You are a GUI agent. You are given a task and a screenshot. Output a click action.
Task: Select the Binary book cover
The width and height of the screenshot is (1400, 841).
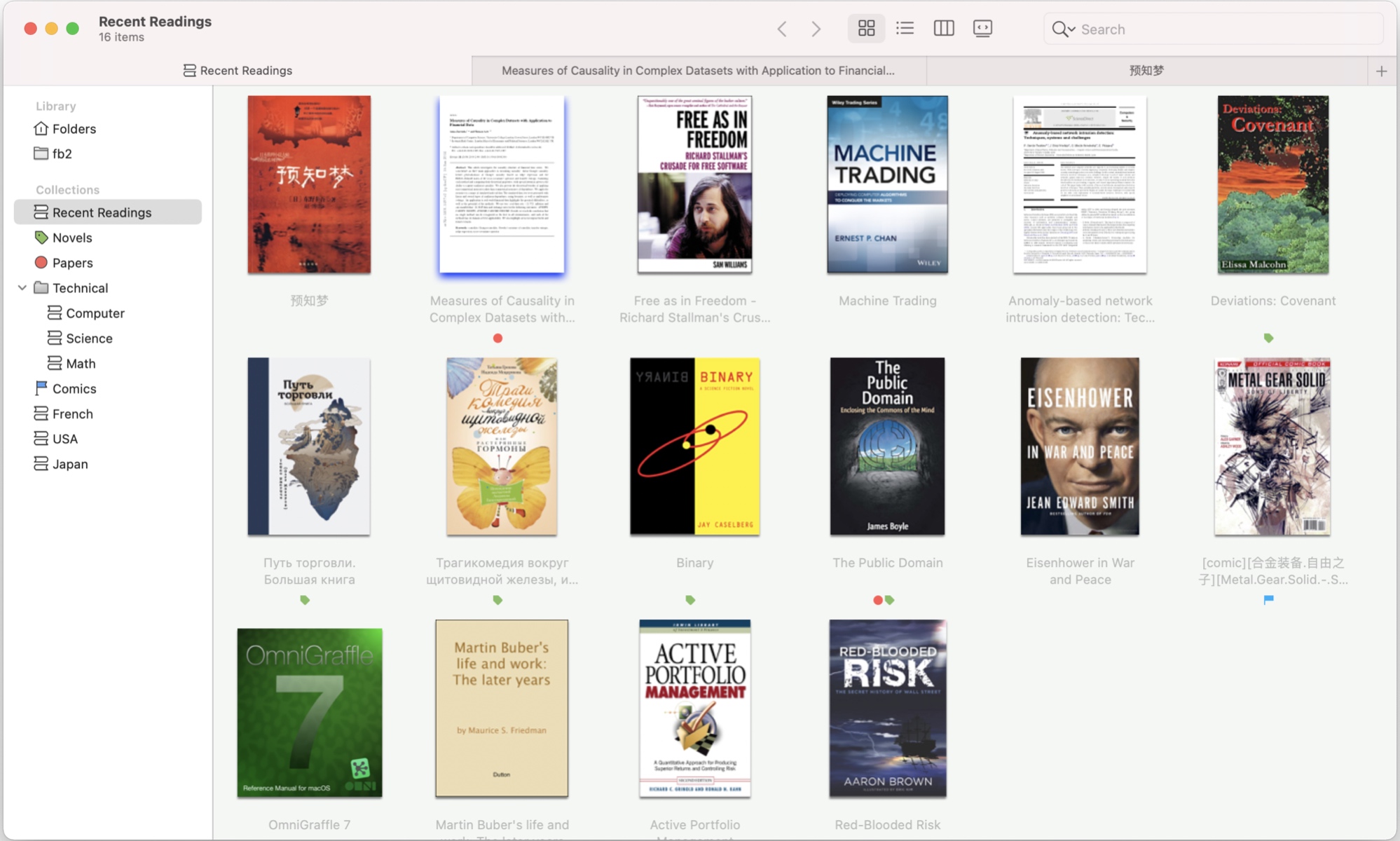click(x=694, y=447)
